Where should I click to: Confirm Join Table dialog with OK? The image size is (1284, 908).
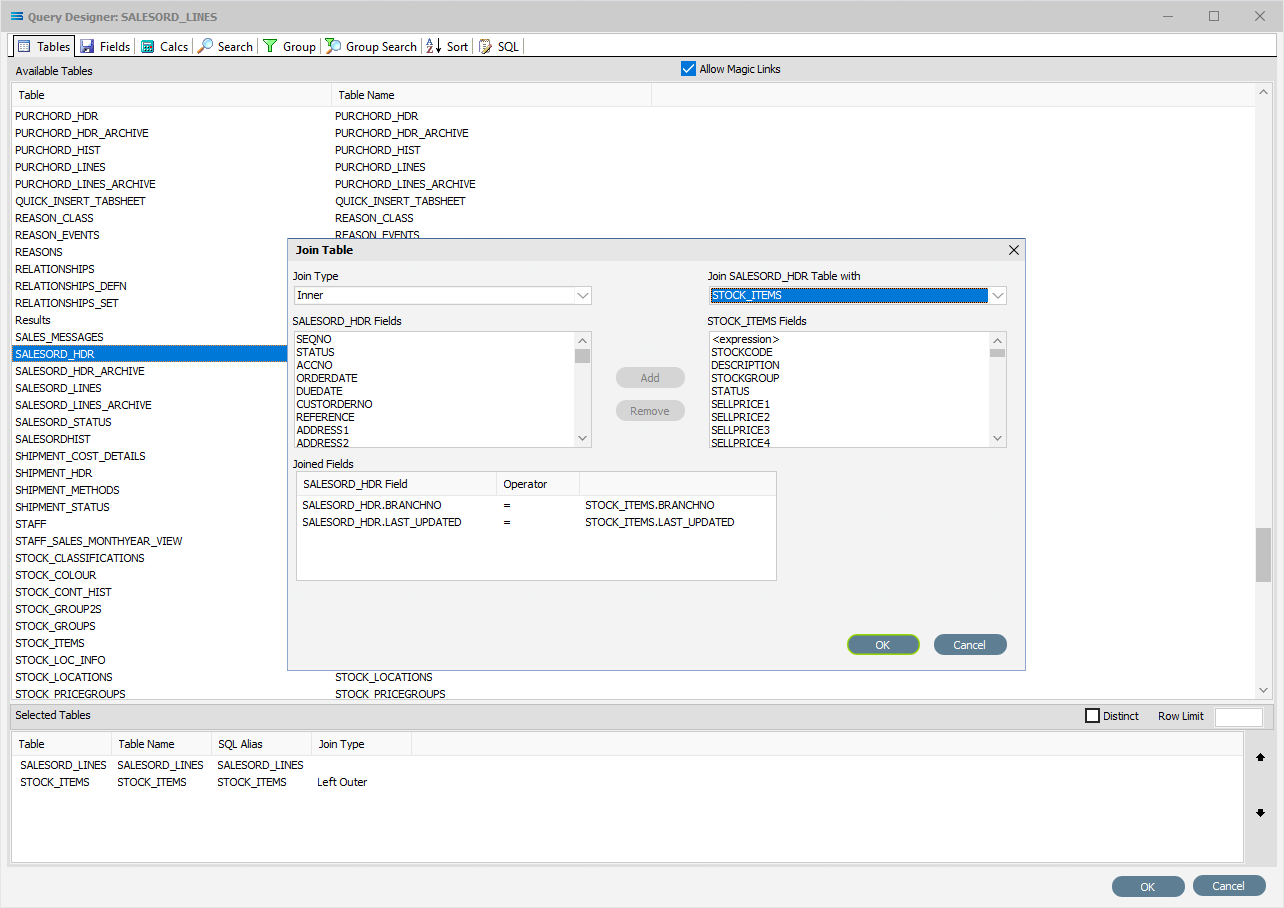(x=883, y=645)
